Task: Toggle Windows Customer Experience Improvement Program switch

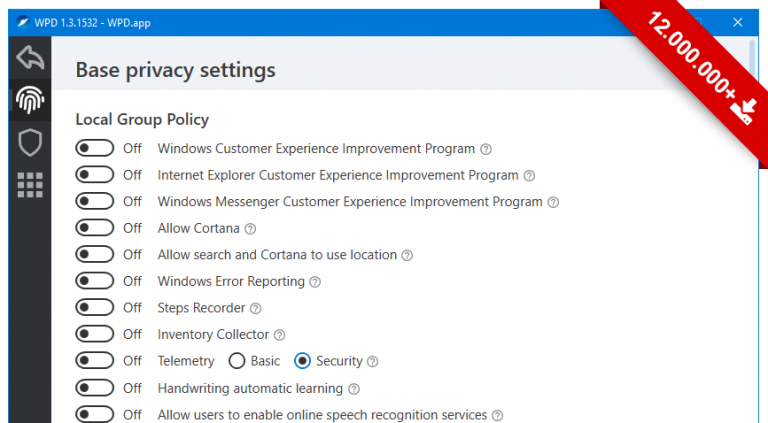Action: pyautogui.click(x=95, y=148)
